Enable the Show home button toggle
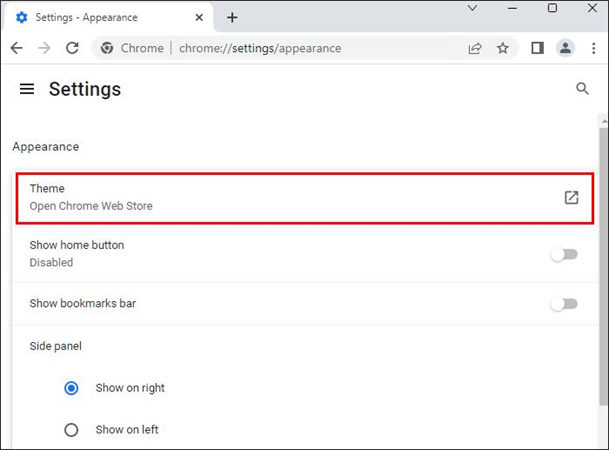The image size is (609, 450). 564,254
